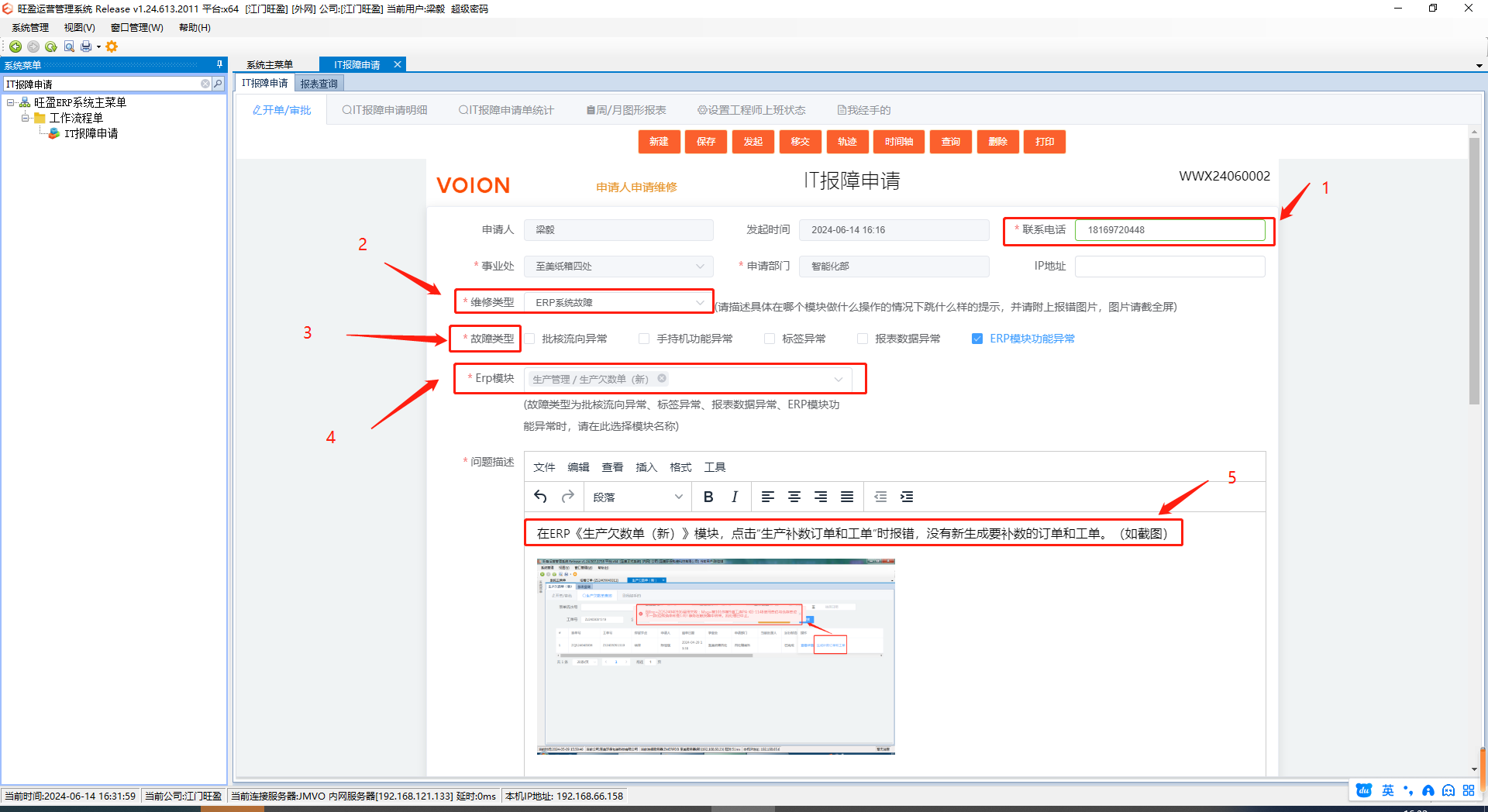Click the 轨迹 button

pos(847,142)
